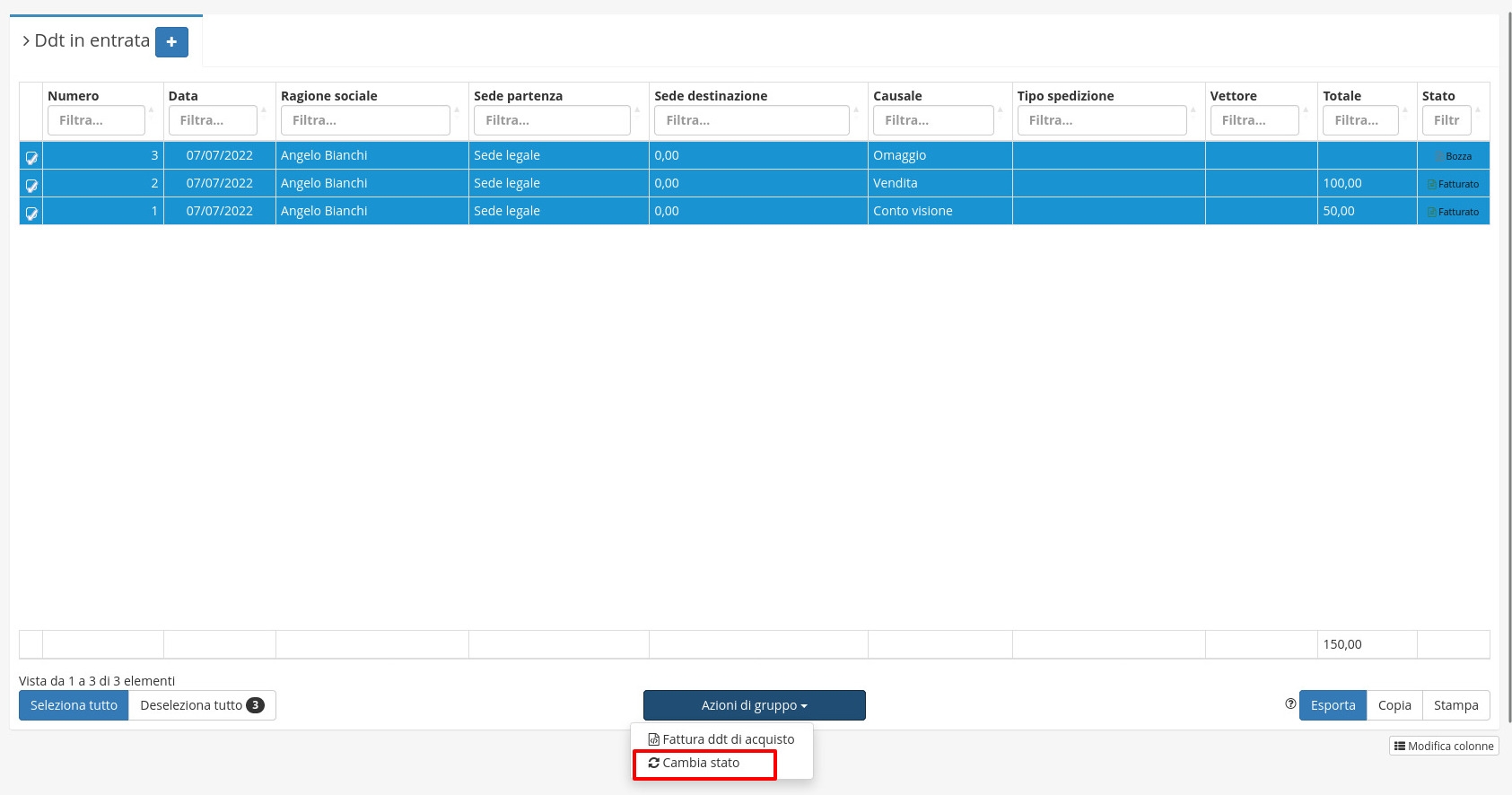Image resolution: width=1512 pixels, height=795 pixels.
Task: Click the sort arrows in Numero column
Action: 152,110
